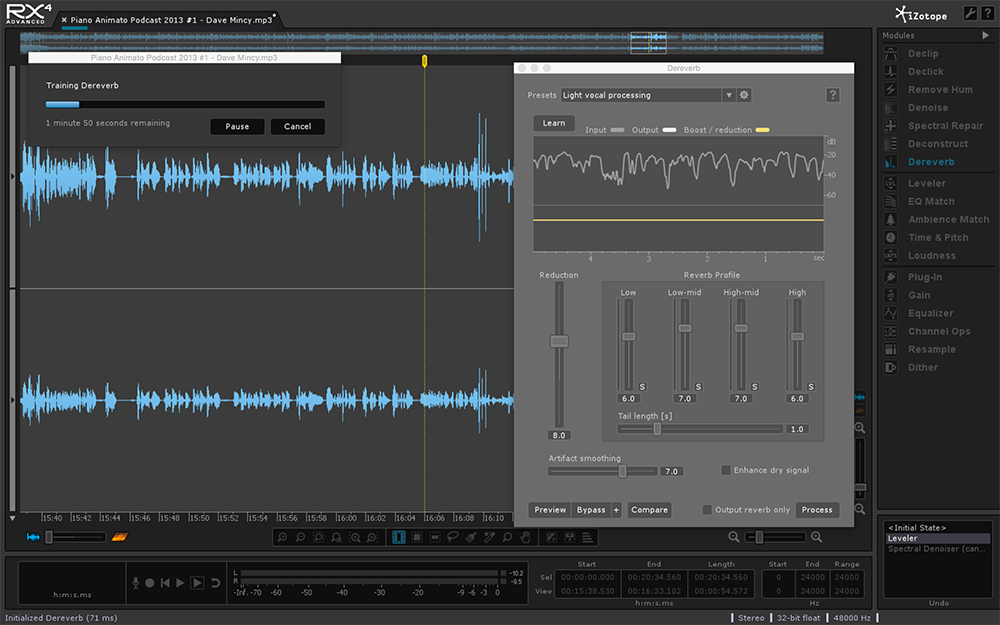The height and width of the screenshot is (625, 1000).
Task: Open the Denoise module
Action: tap(928, 108)
